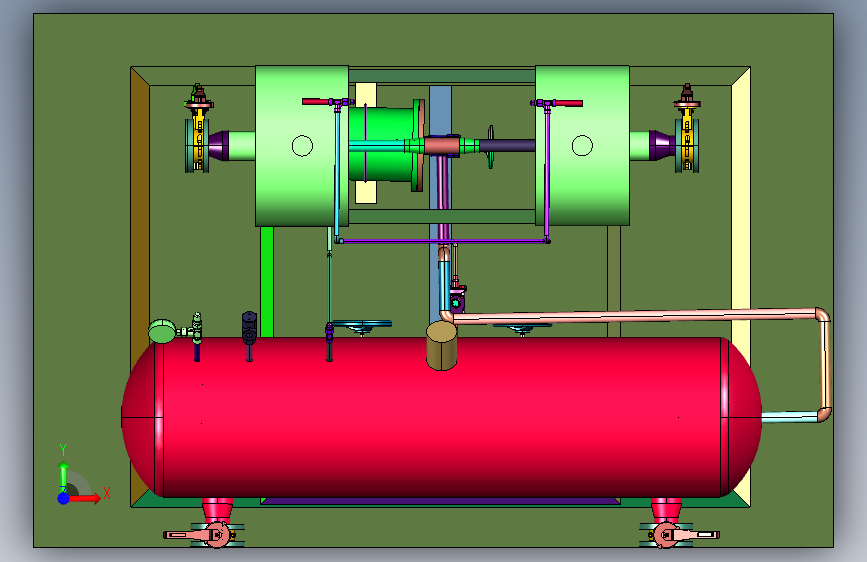Pick the dark purple shaft between housings

[x=507, y=145]
